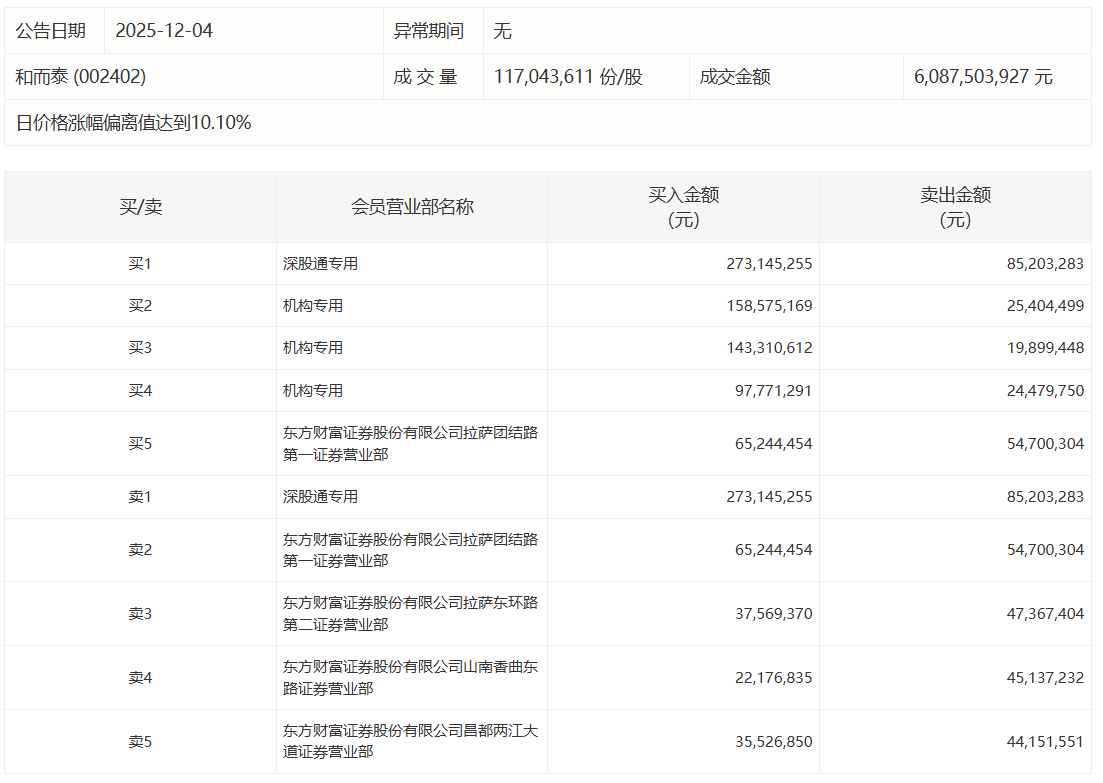1103x783 pixels.
Task: Click the 日价格涨幅偏离值达到10.10% reason text
Action: pos(134,123)
